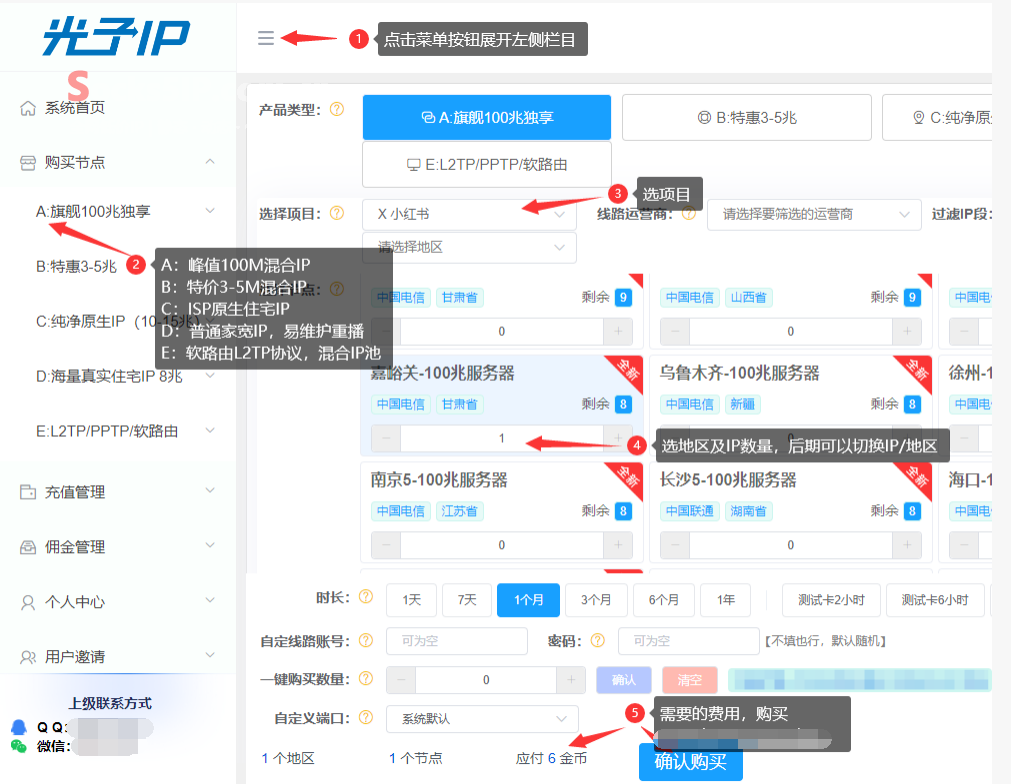Viewport: 1011px width, 784px height.
Task: Increase 南京5-100兆服务器 quantity with plus
Action: coord(618,545)
